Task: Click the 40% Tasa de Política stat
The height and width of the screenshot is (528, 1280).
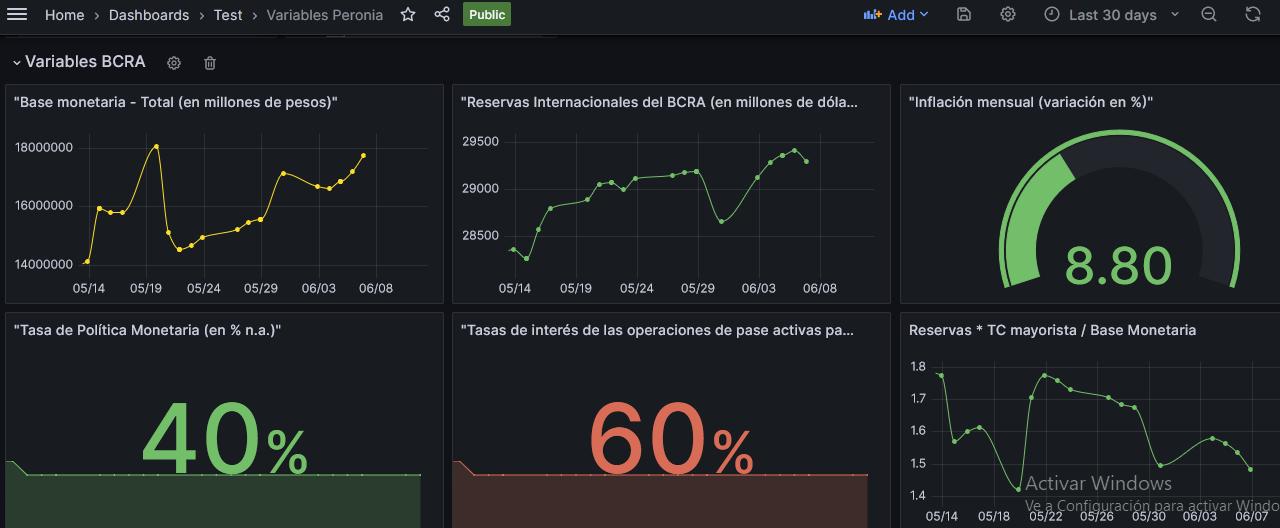Action: pyautogui.click(x=224, y=440)
